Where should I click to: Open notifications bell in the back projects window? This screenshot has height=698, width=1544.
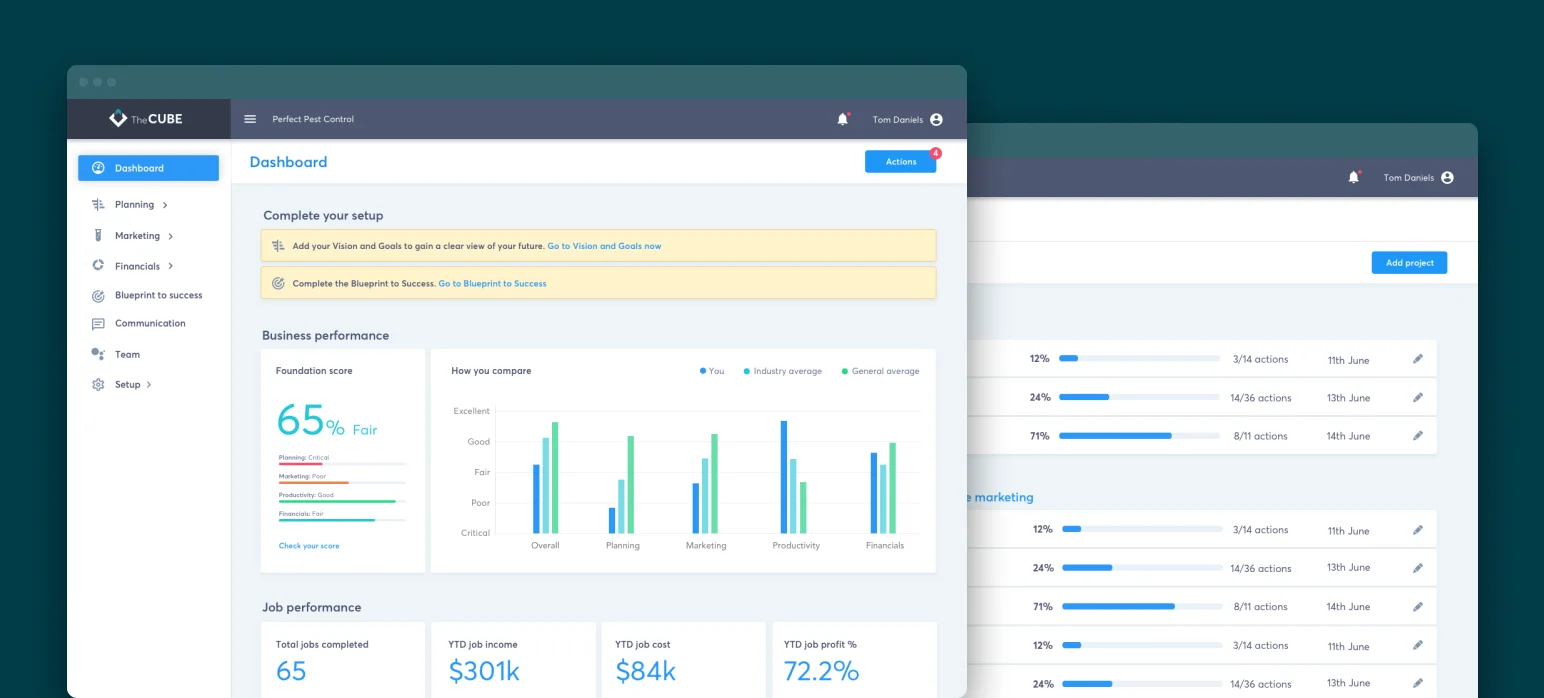tap(1354, 177)
